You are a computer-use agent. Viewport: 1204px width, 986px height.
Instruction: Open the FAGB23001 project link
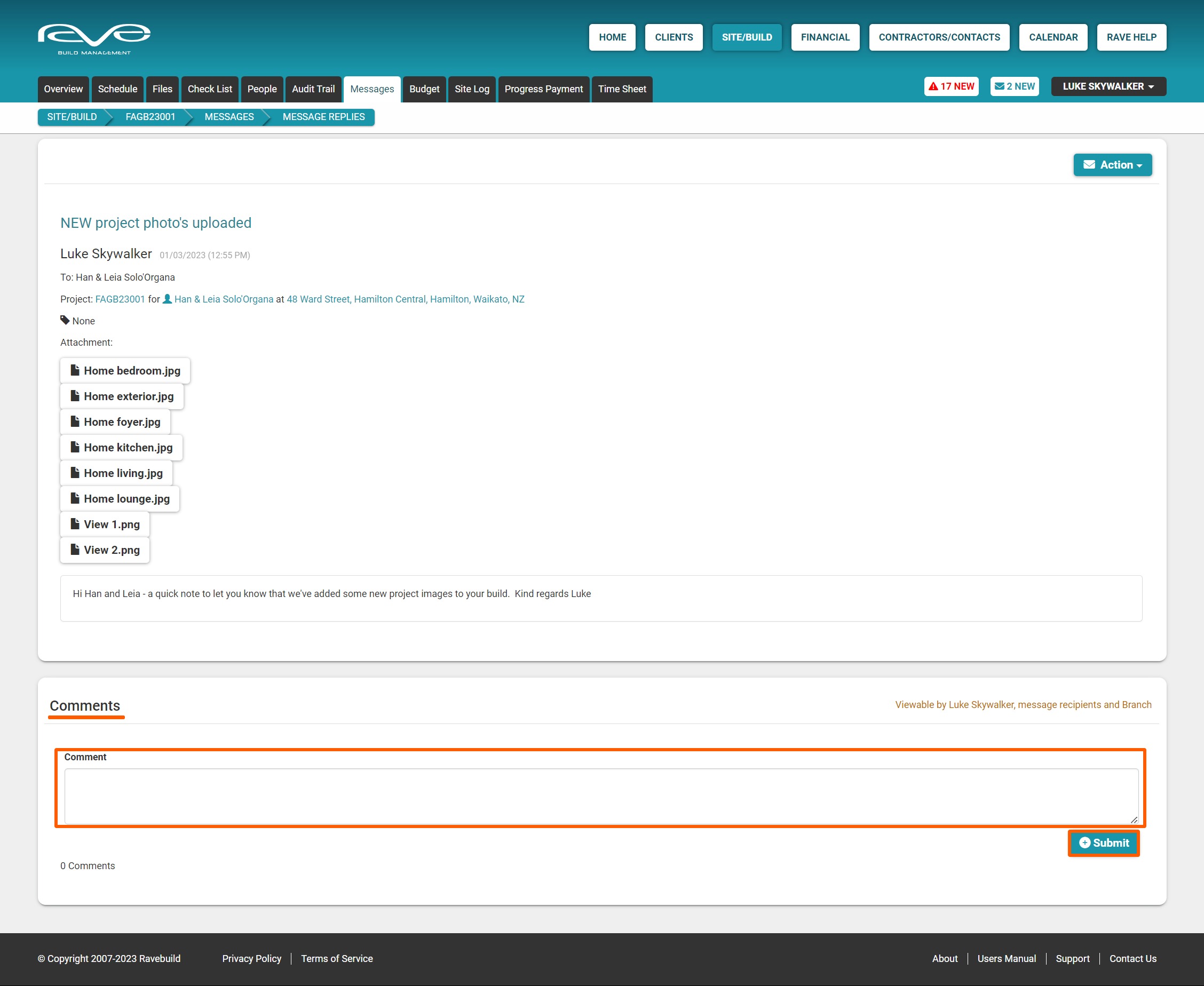pos(120,299)
